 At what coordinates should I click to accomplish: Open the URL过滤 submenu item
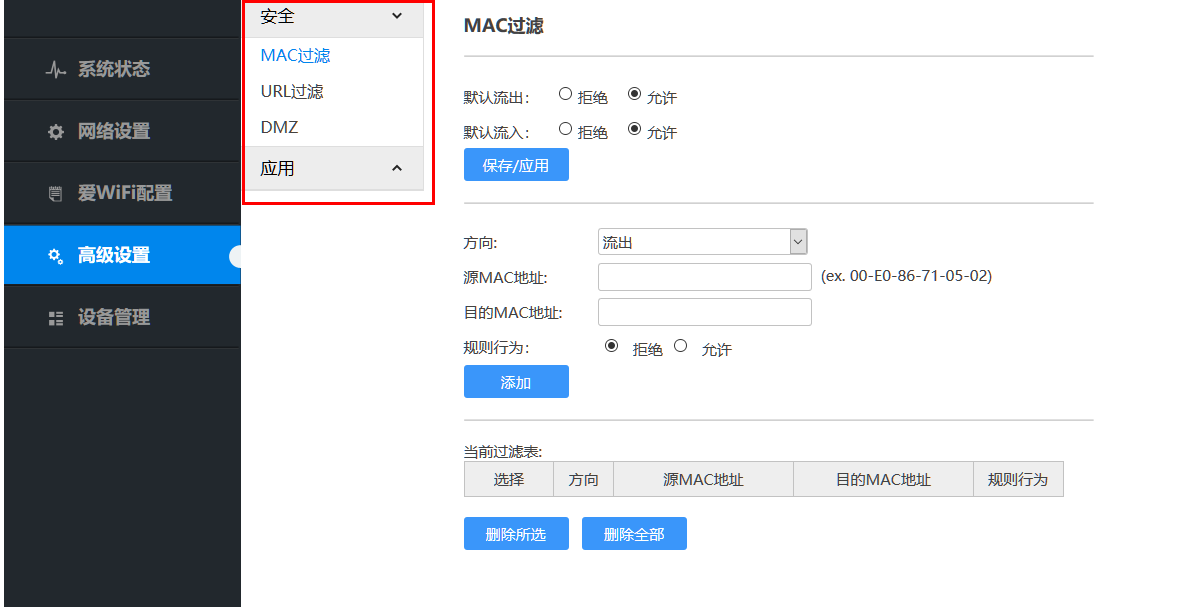tap(292, 92)
